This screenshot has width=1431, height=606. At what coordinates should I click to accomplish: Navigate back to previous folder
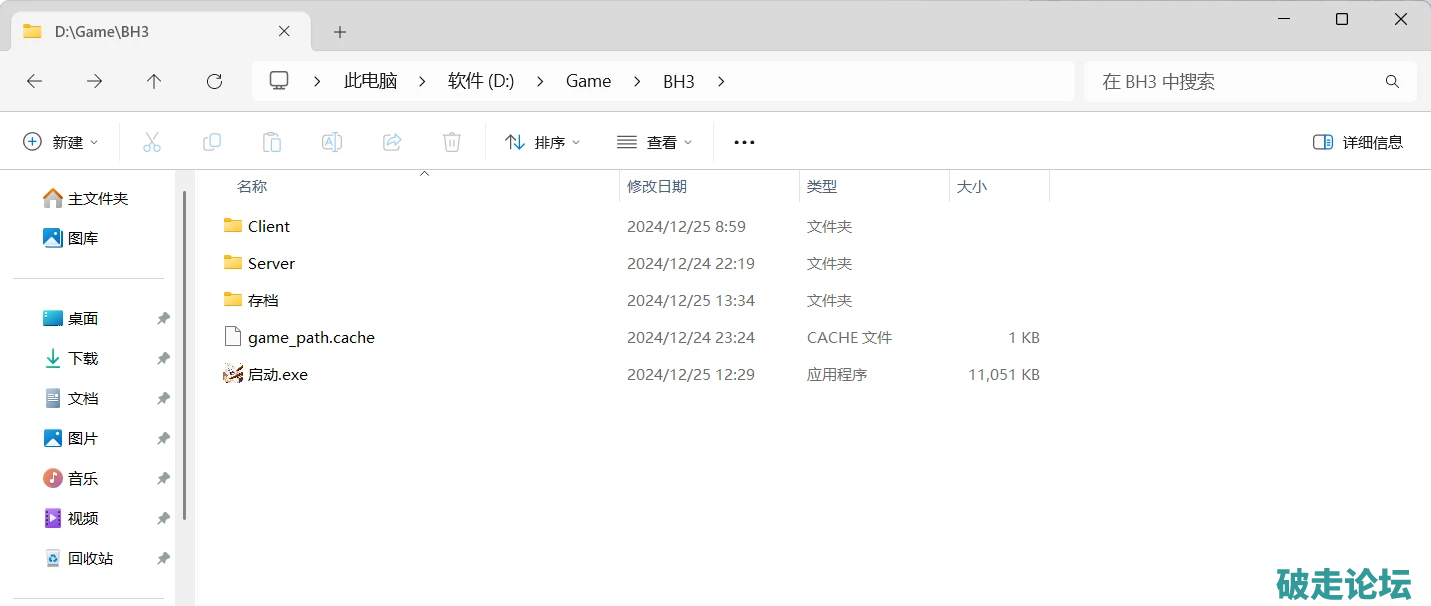pos(34,82)
